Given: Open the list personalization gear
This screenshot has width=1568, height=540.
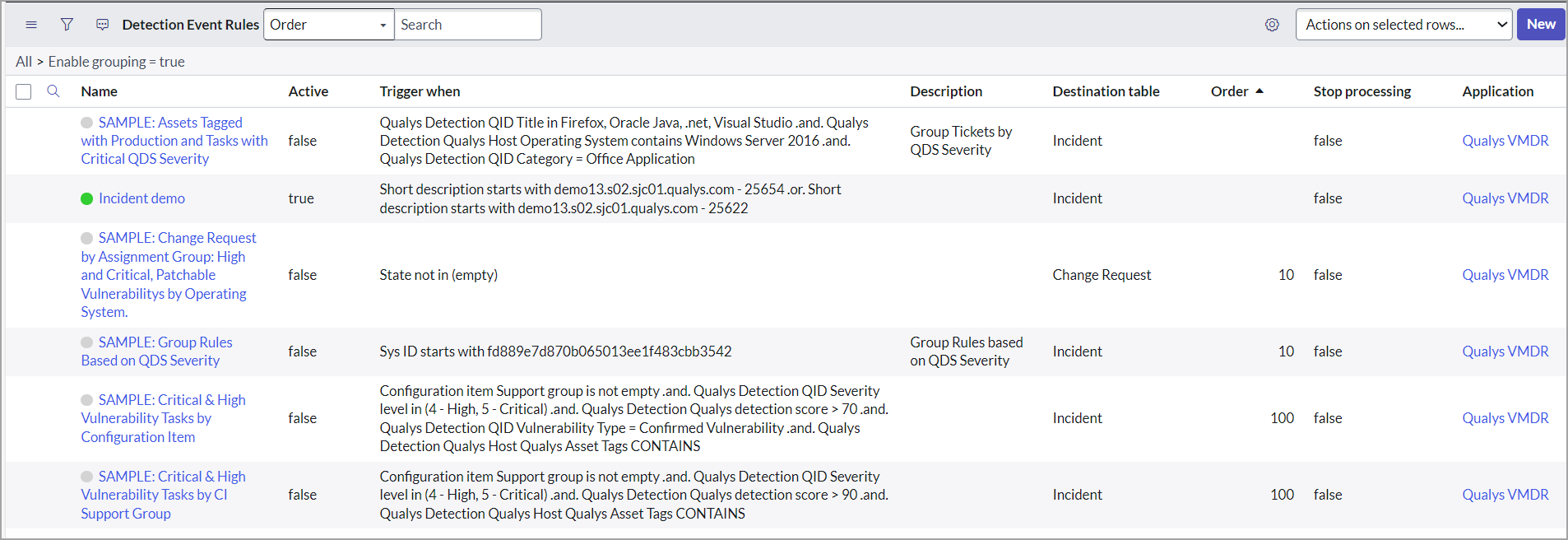Looking at the screenshot, I should click(x=1272, y=25).
